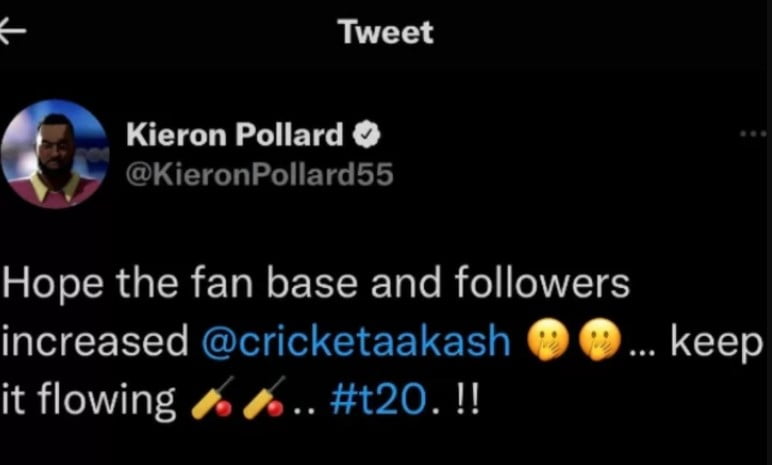Click the "it flowing" text

(x=90, y=400)
